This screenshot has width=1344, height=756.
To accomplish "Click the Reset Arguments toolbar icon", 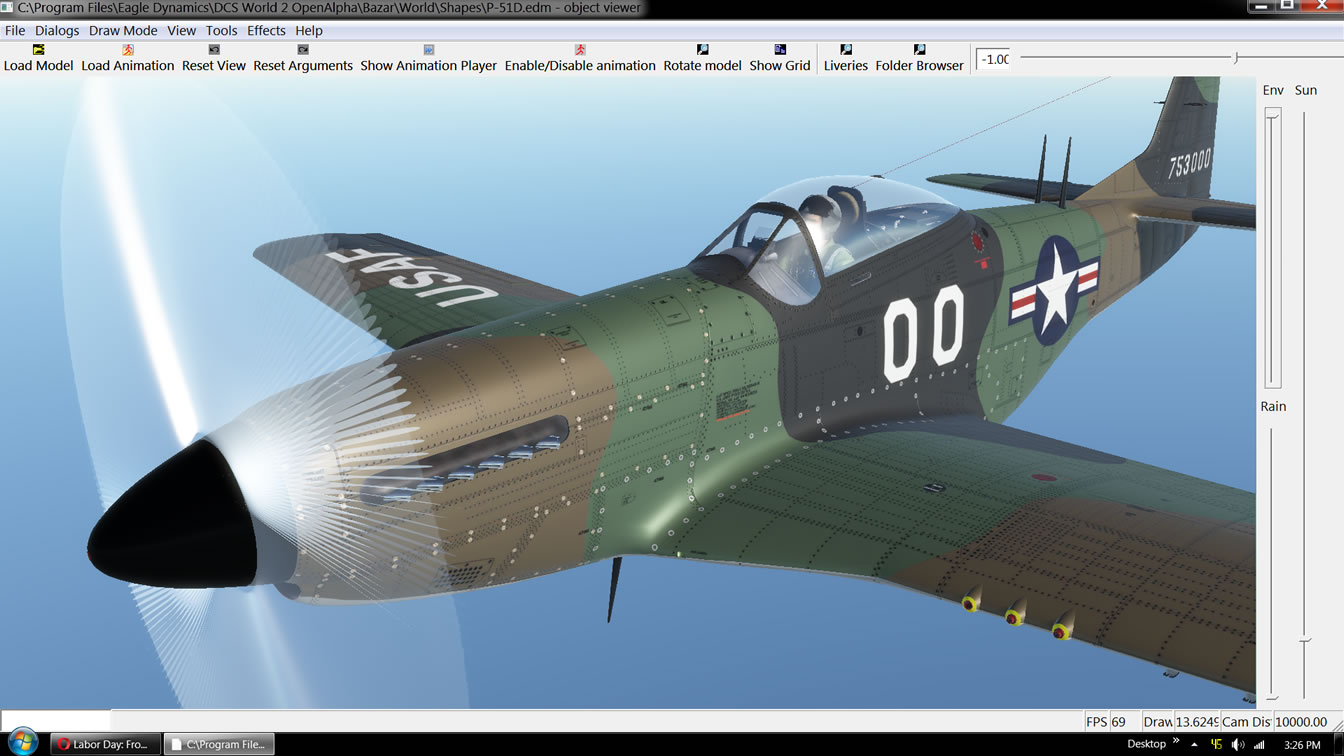I will coord(302,50).
